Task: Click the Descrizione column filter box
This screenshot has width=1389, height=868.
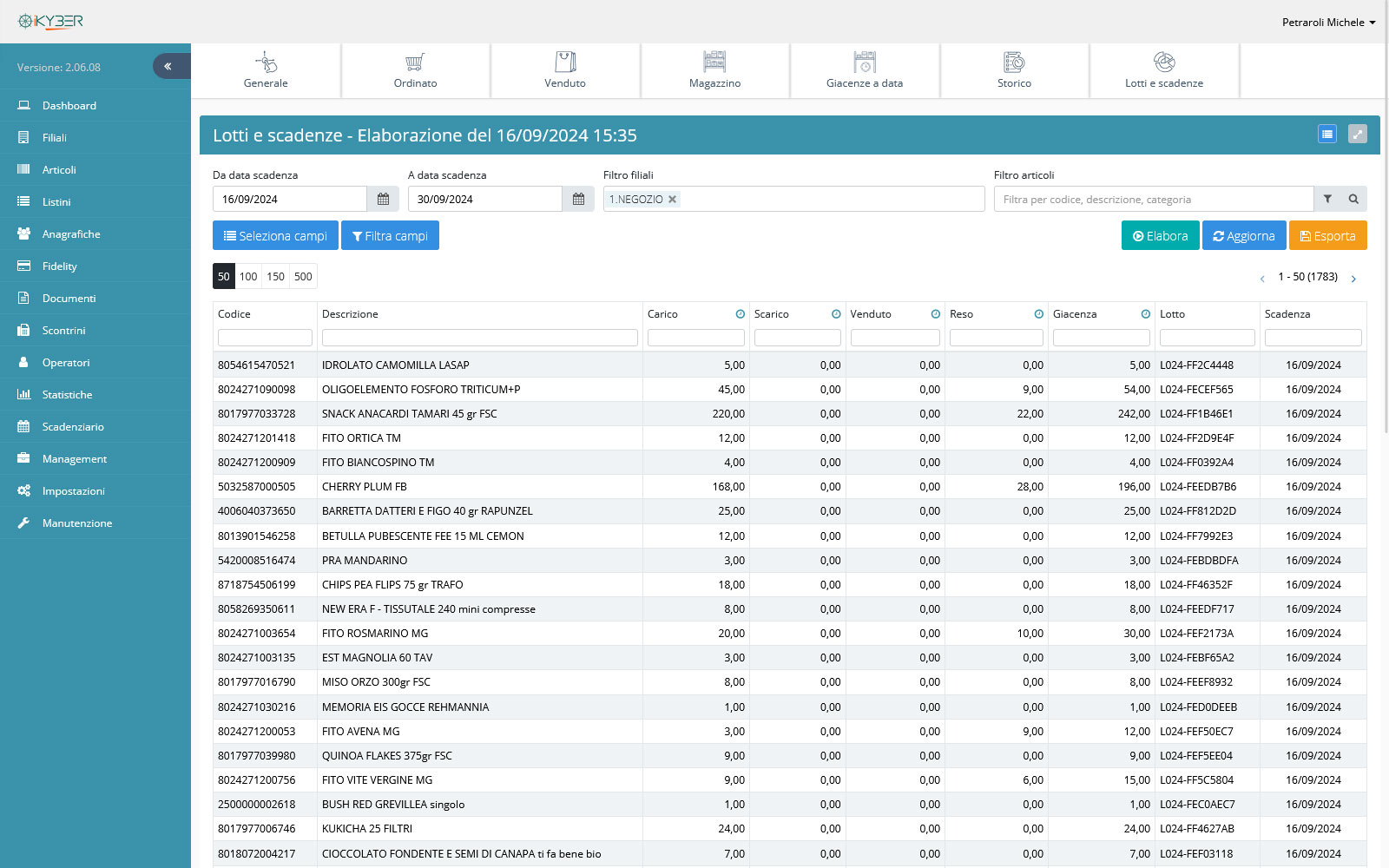Action: pos(480,338)
